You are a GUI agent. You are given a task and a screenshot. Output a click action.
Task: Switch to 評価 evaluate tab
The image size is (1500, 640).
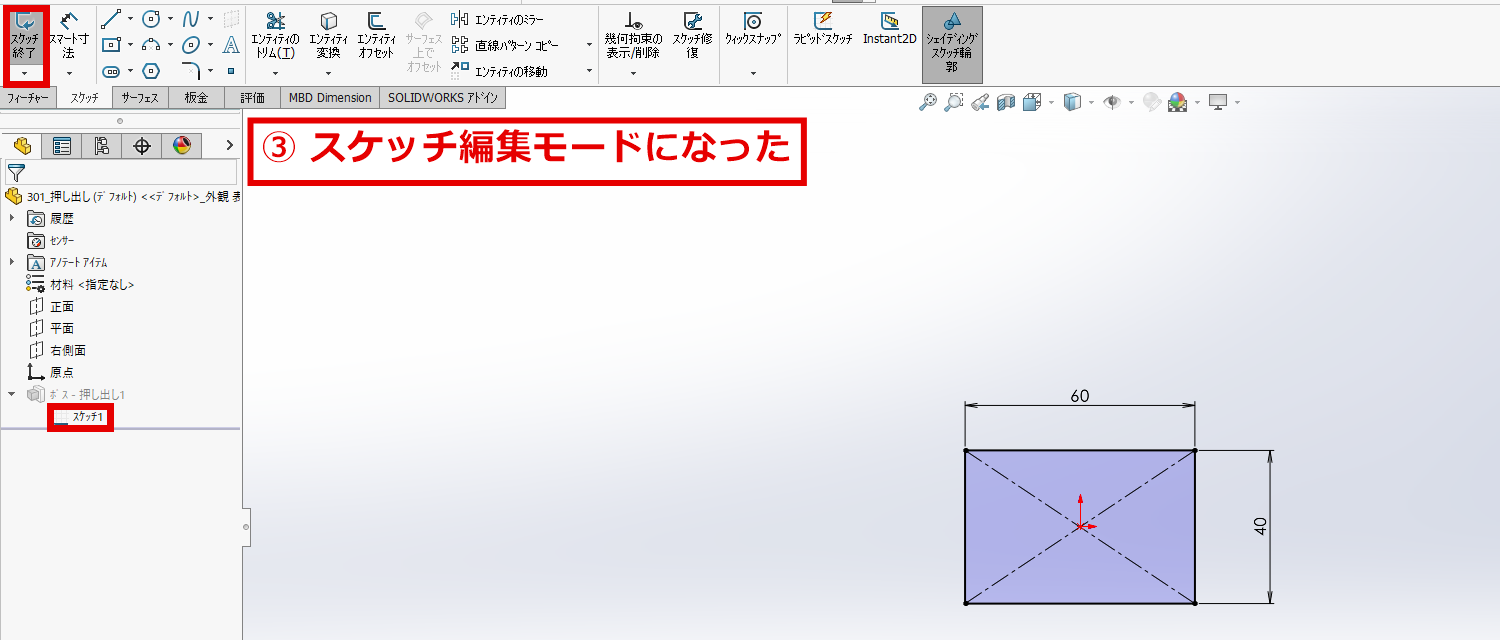point(253,98)
